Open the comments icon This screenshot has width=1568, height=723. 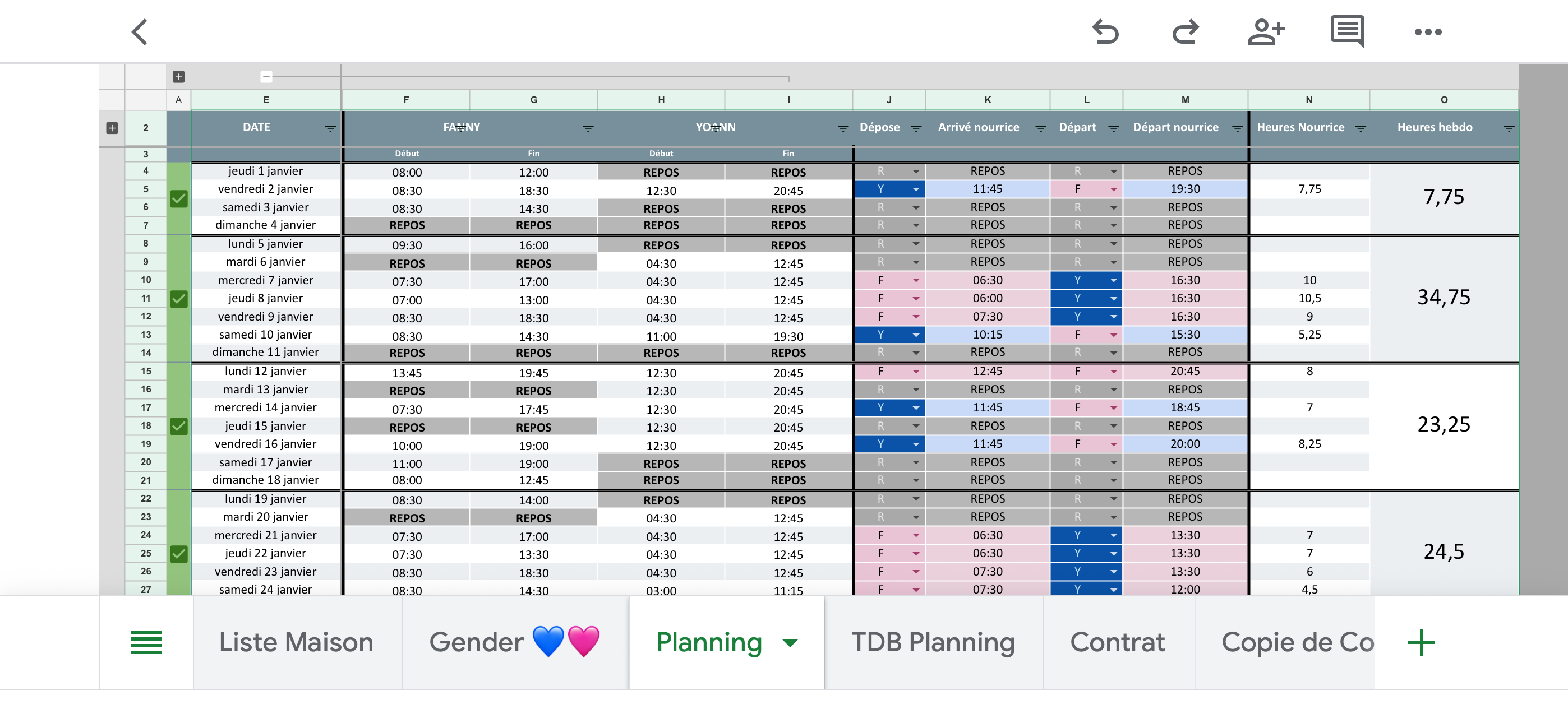tap(1347, 31)
